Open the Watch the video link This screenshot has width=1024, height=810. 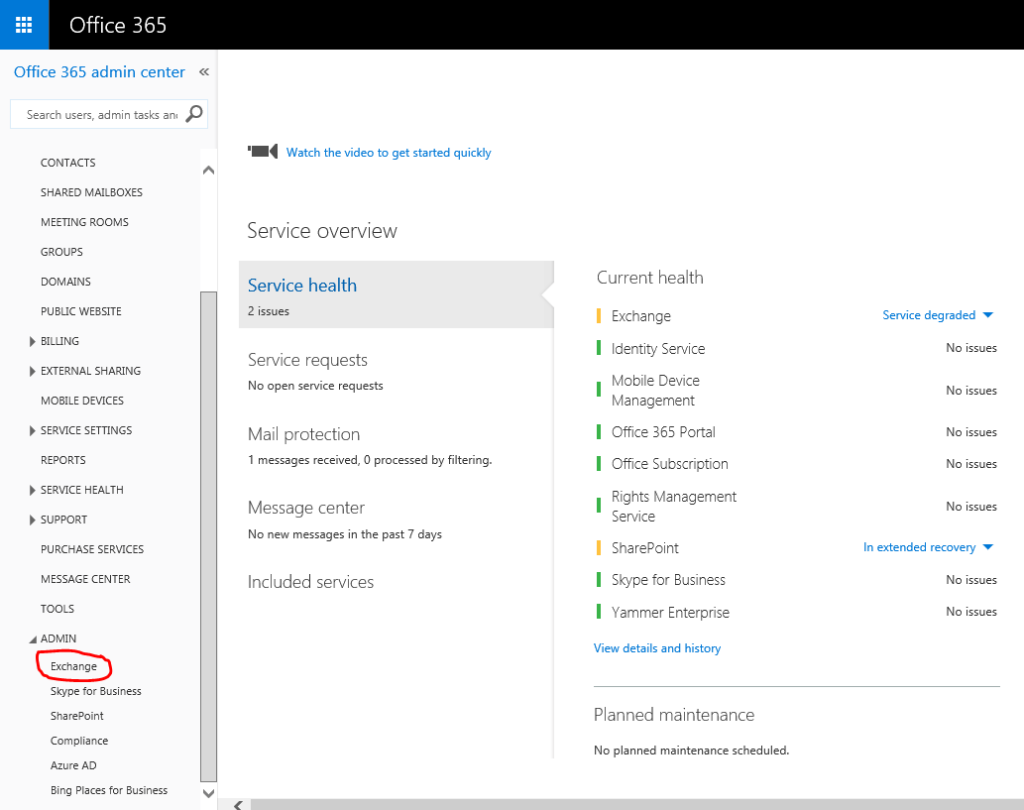pyautogui.click(x=389, y=152)
